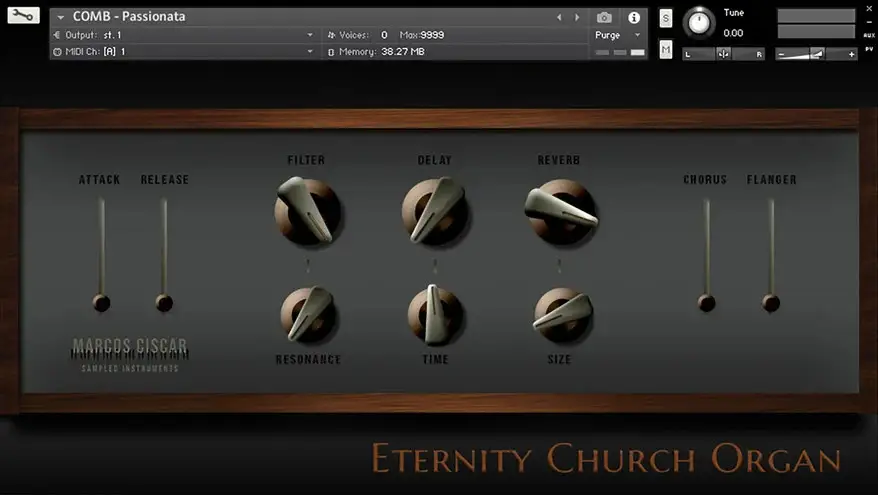Click the DELAY knob
The image size is (878, 495).
coord(435,211)
